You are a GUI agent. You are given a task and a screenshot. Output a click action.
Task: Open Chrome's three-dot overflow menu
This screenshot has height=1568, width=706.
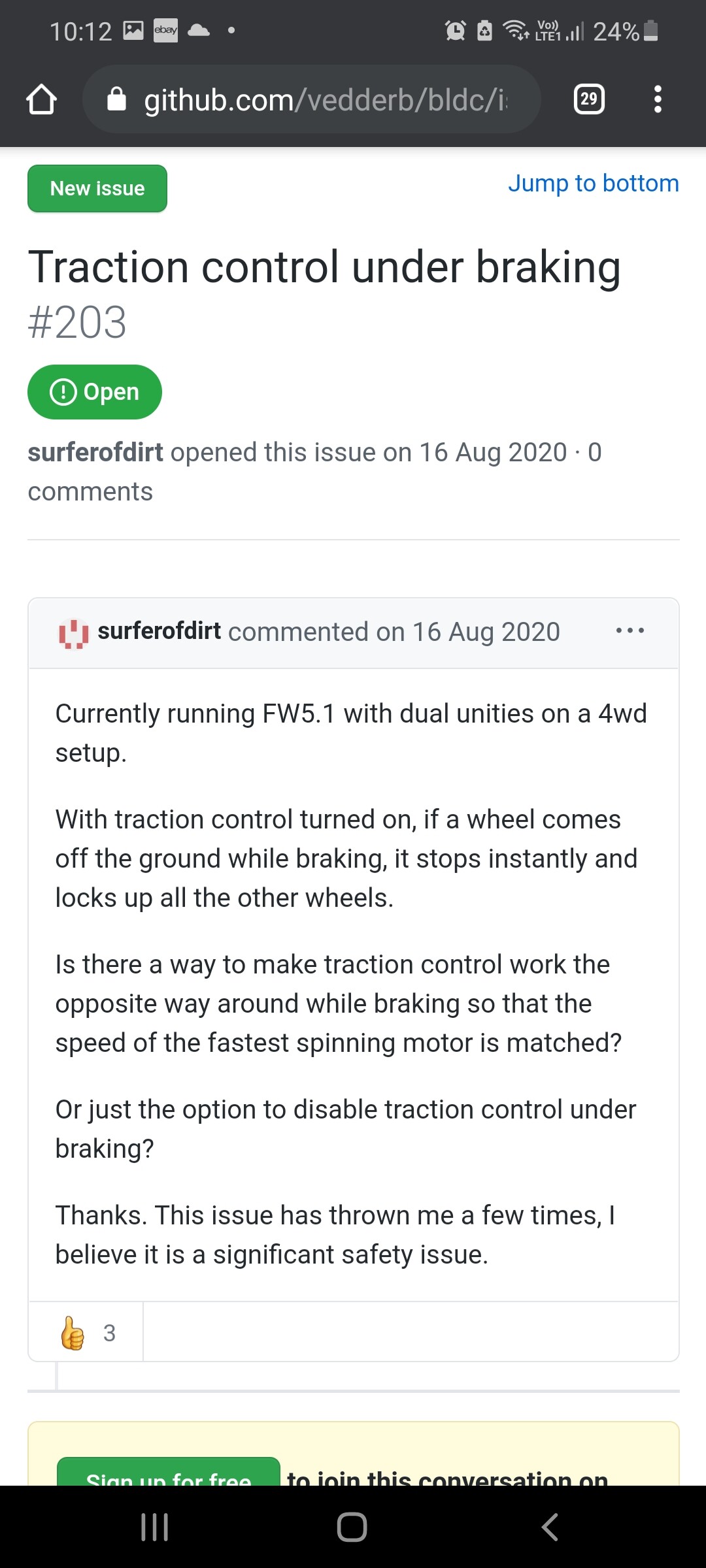click(x=658, y=99)
